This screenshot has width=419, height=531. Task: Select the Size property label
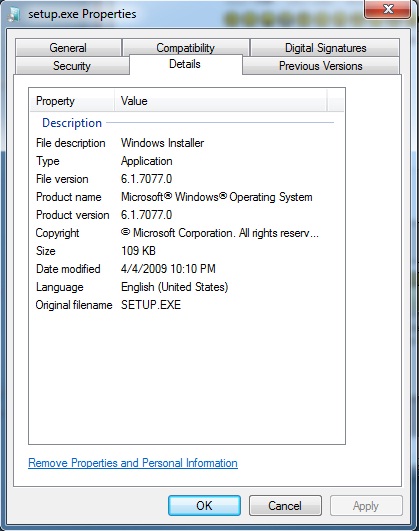pos(45,251)
